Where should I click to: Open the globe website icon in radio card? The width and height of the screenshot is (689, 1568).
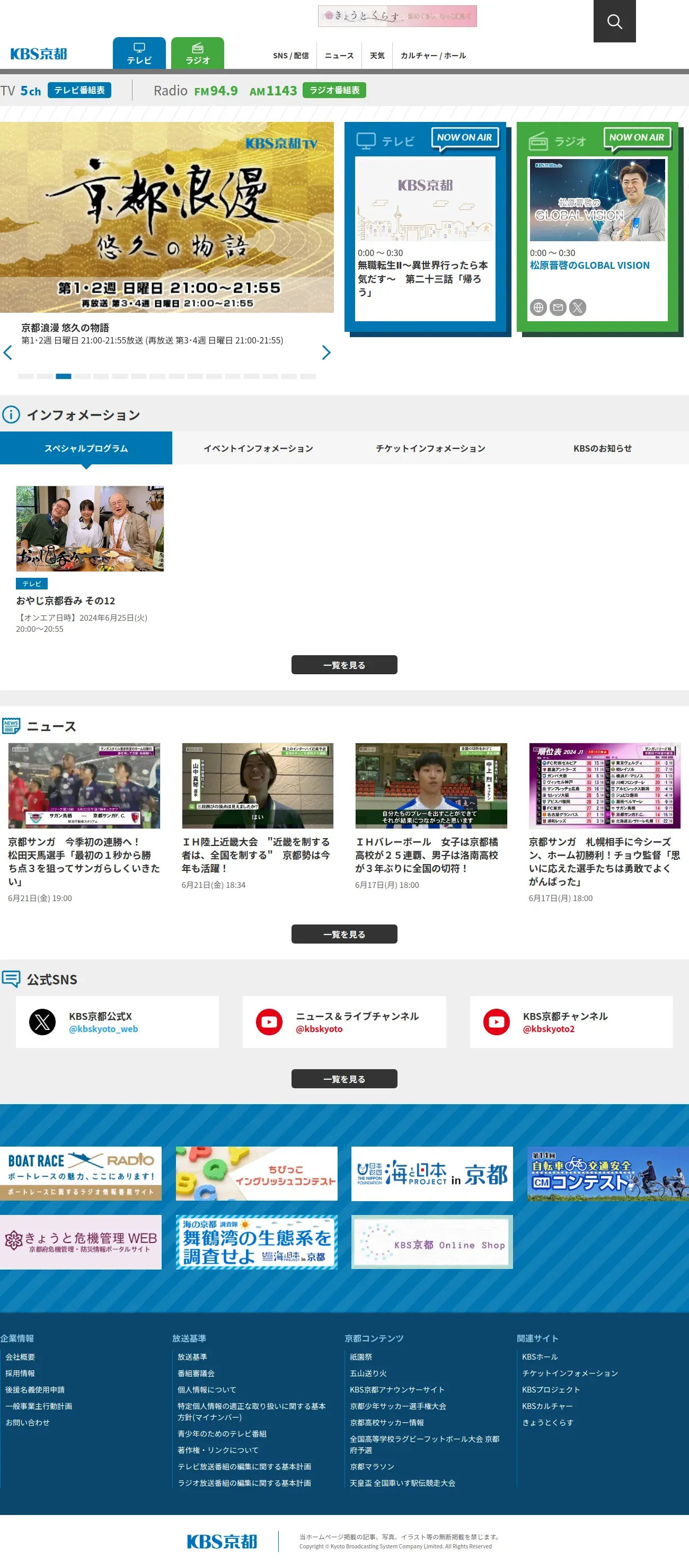538,307
